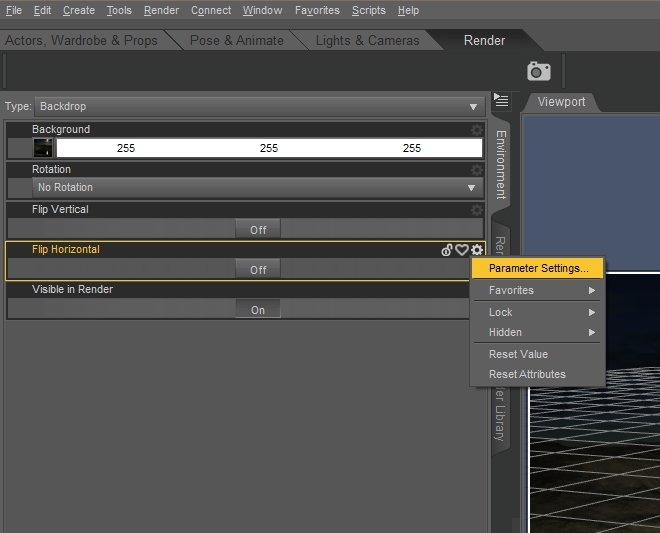Open the Window menu
This screenshot has height=533, width=660.
[262, 10]
